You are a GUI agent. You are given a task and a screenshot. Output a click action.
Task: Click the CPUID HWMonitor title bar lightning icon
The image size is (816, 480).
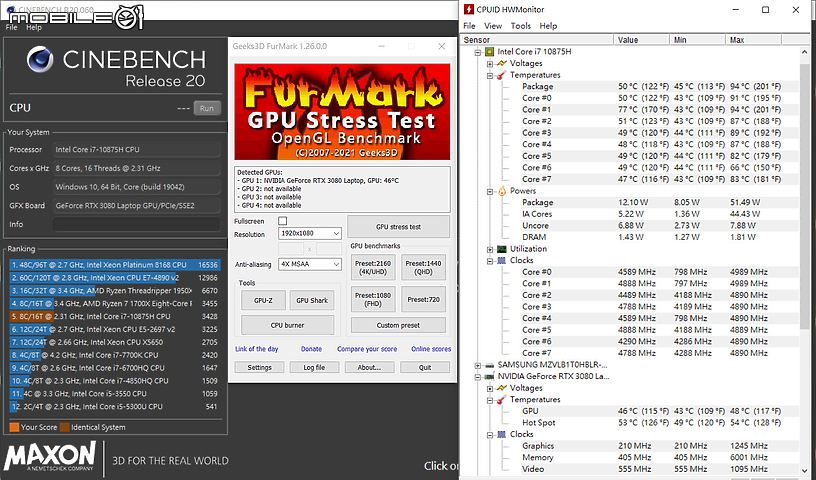click(x=469, y=9)
